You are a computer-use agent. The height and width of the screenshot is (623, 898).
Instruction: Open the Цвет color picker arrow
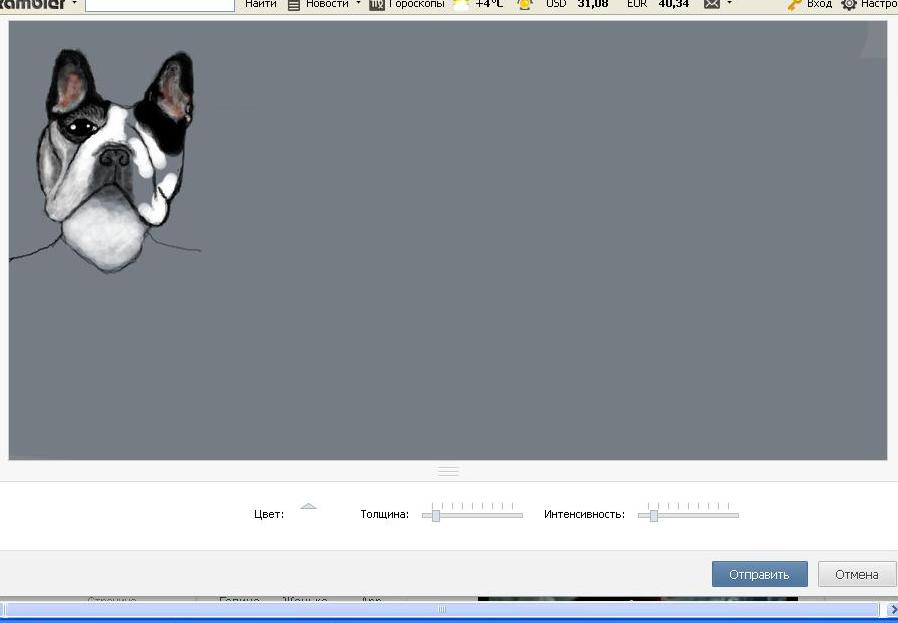308,506
